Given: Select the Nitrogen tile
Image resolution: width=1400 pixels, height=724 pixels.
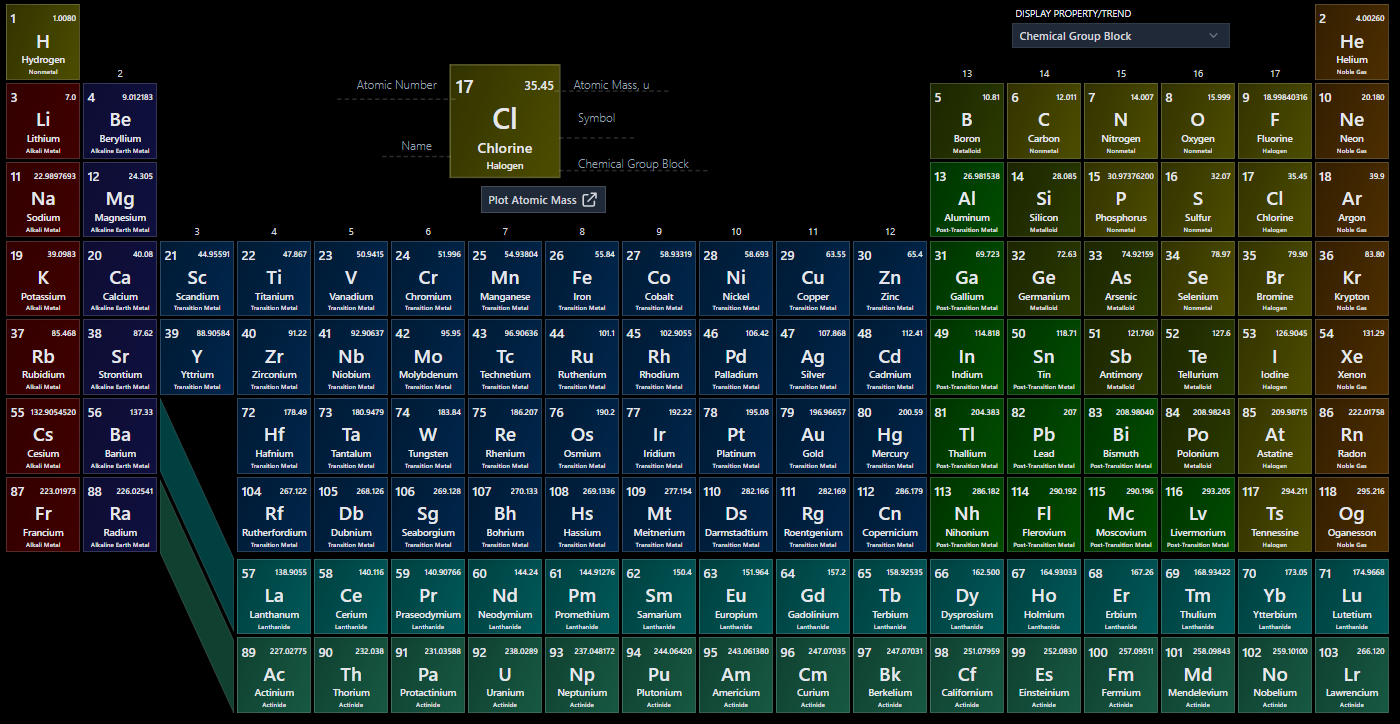Looking at the screenshot, I should [x=1121, y=121].
